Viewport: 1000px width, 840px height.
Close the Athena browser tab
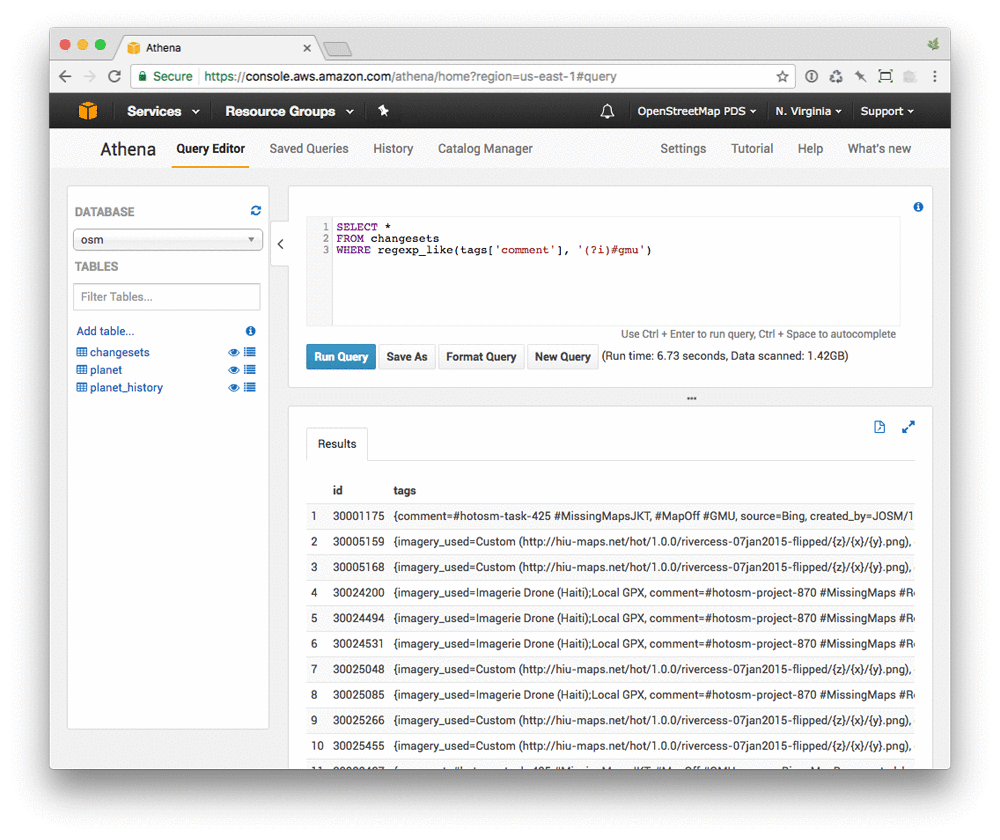coord(307,48)
